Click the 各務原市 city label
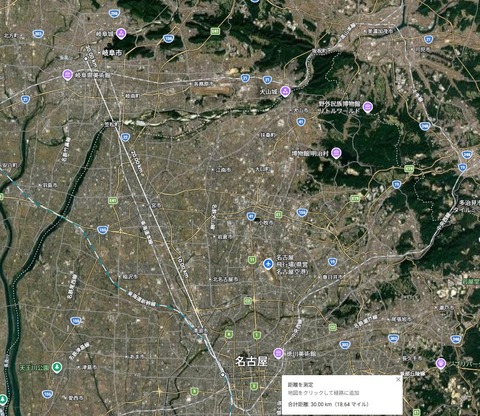Viewport: 480px width, 416px height. 203,84
